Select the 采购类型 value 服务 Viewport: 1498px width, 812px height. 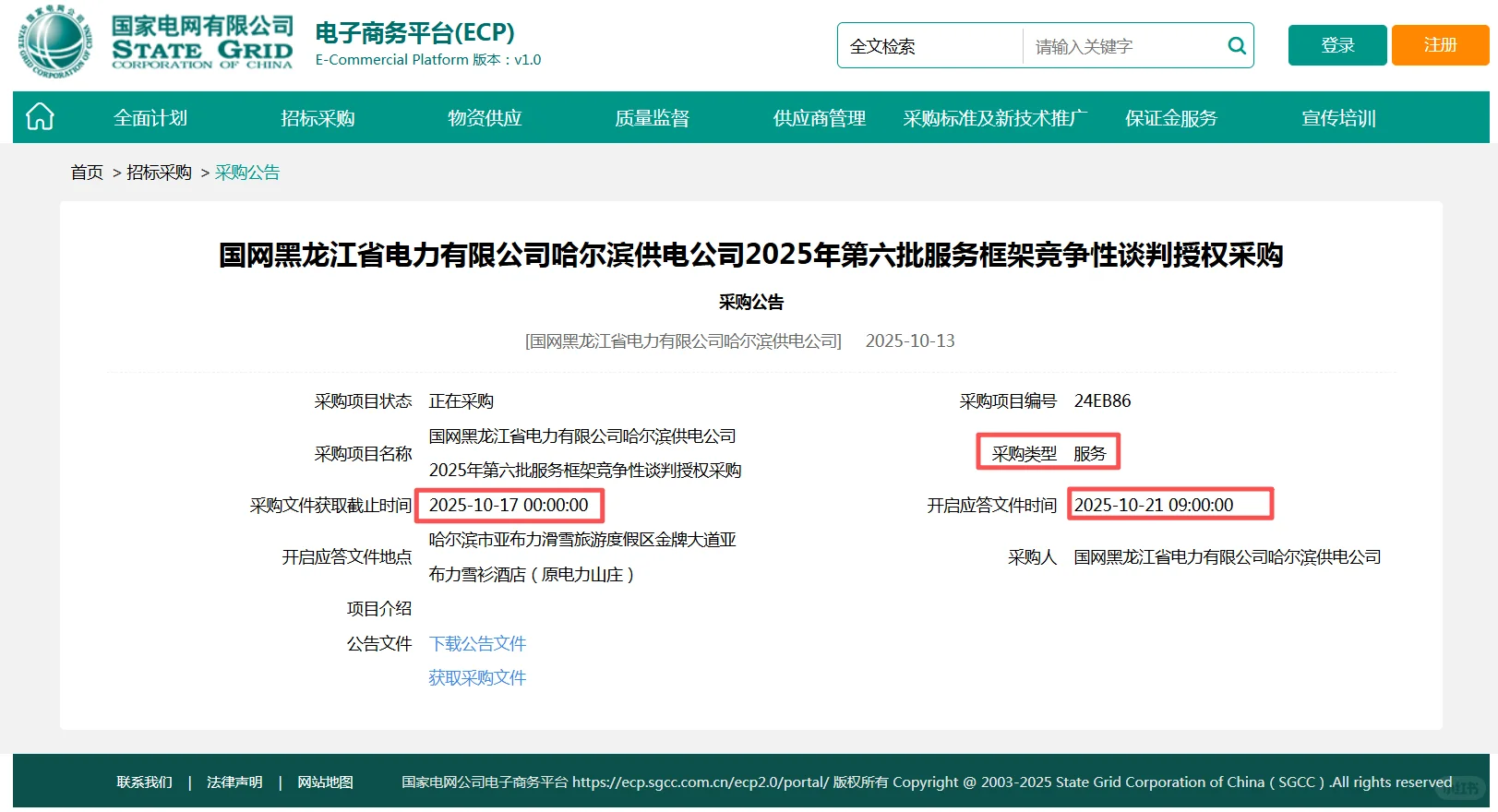click(x=1089, y=453)
